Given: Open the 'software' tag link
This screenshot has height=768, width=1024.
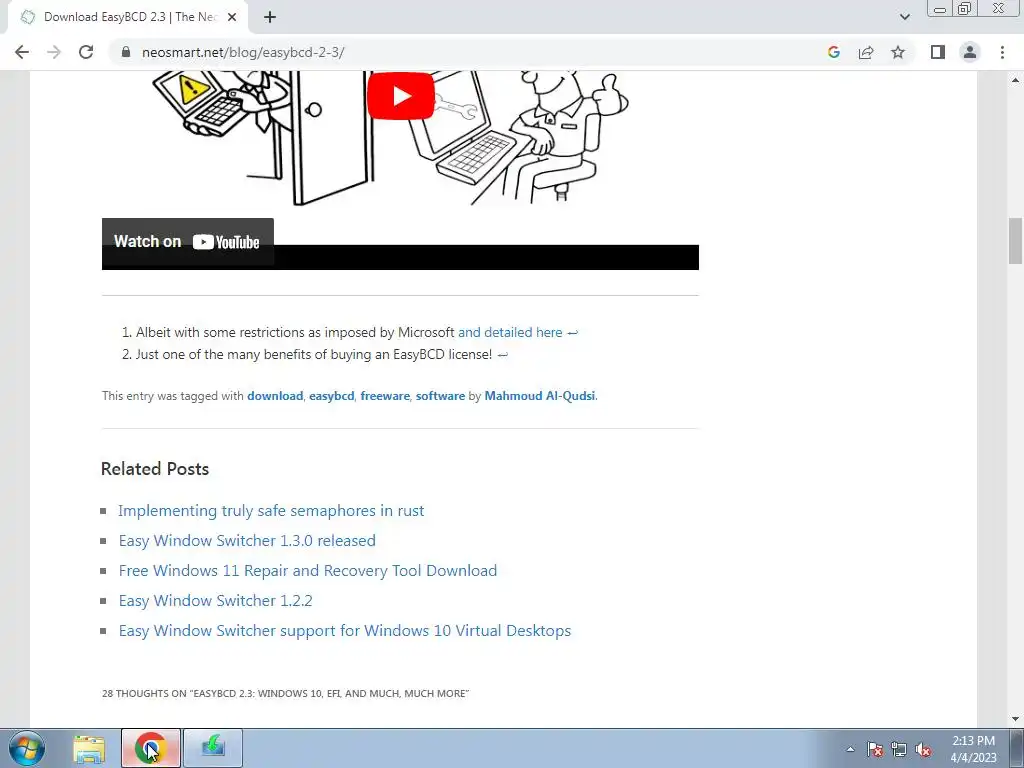Looking at the screenshot, I should (x=440, y=396).
